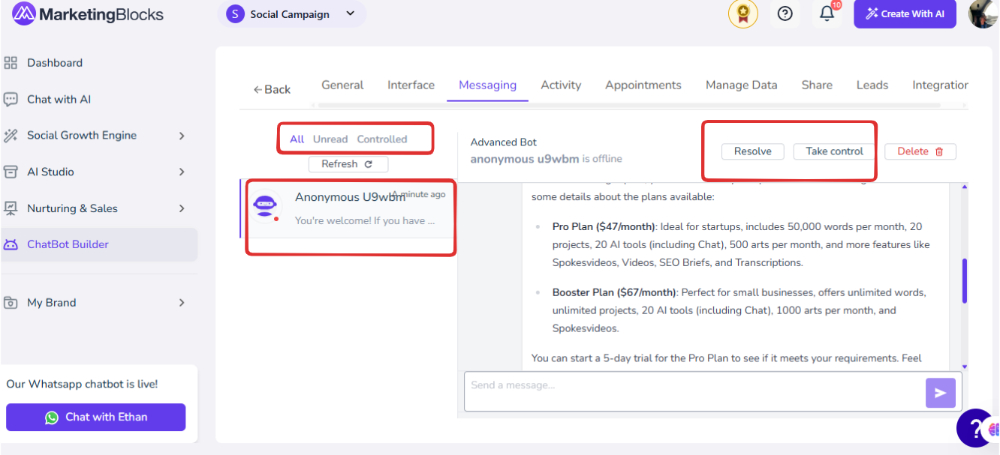Click the Nurturing & Sales icon
Screen dimensions: 1000x455
(11, 208)
